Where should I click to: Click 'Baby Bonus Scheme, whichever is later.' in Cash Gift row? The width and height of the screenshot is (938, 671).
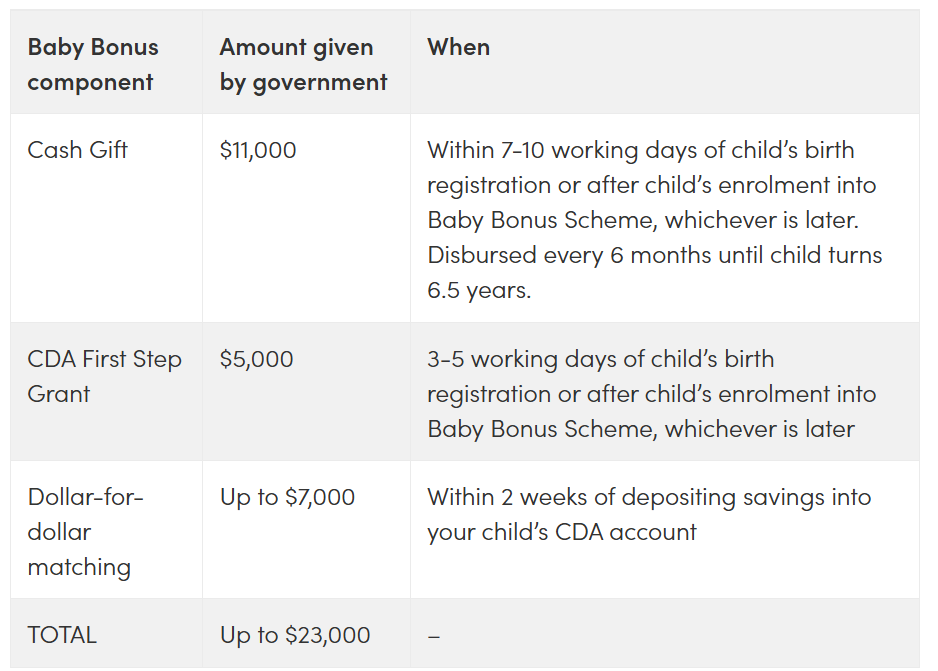[643, 220]
